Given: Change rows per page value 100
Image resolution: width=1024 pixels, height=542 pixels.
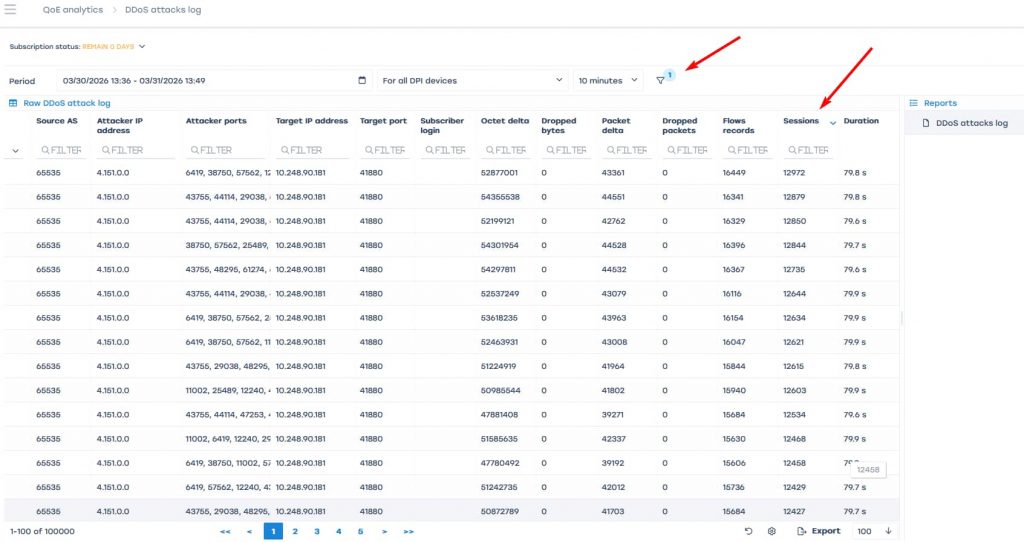Looking at the screenshot, I should tap(864, 531).
